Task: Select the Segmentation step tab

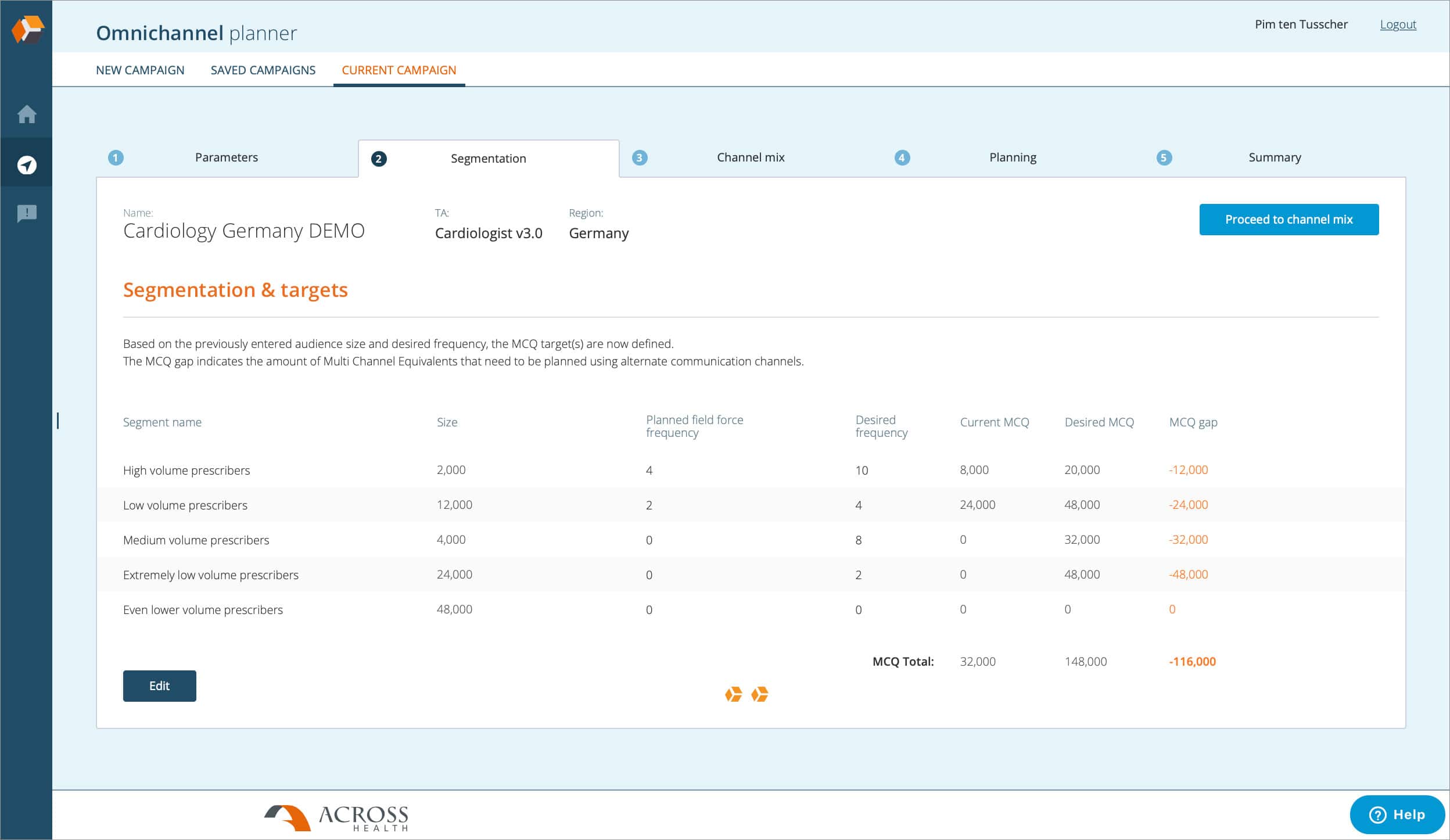Action: pos(489,159)
